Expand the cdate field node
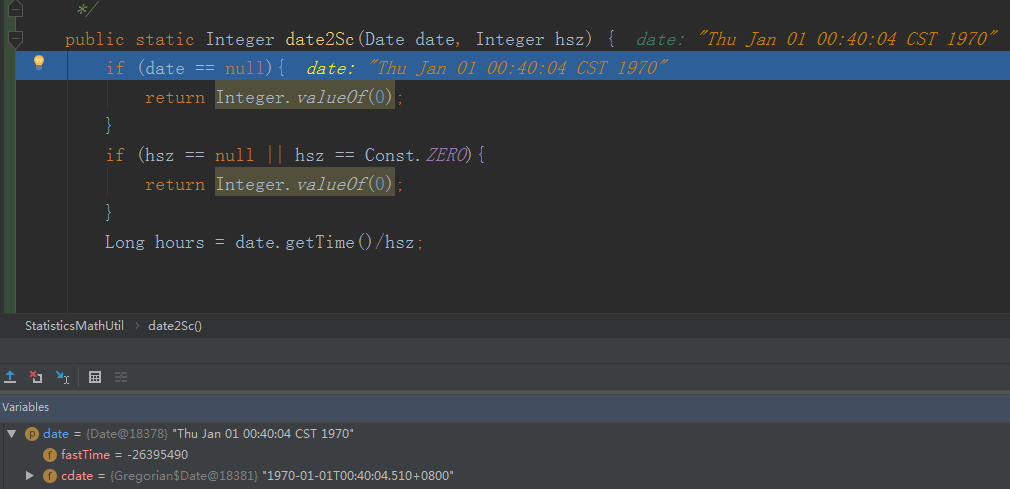 29,475
